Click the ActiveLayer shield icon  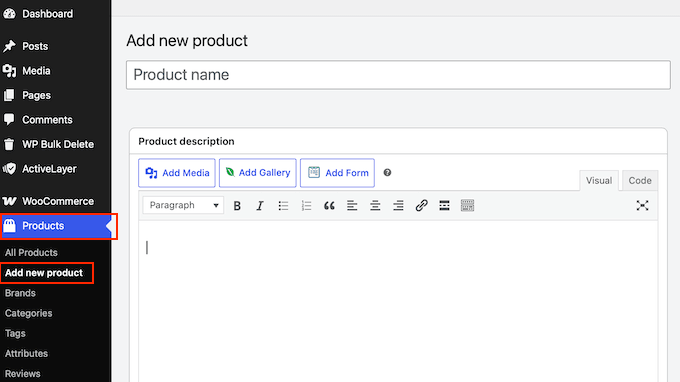[x=9, y=169]
